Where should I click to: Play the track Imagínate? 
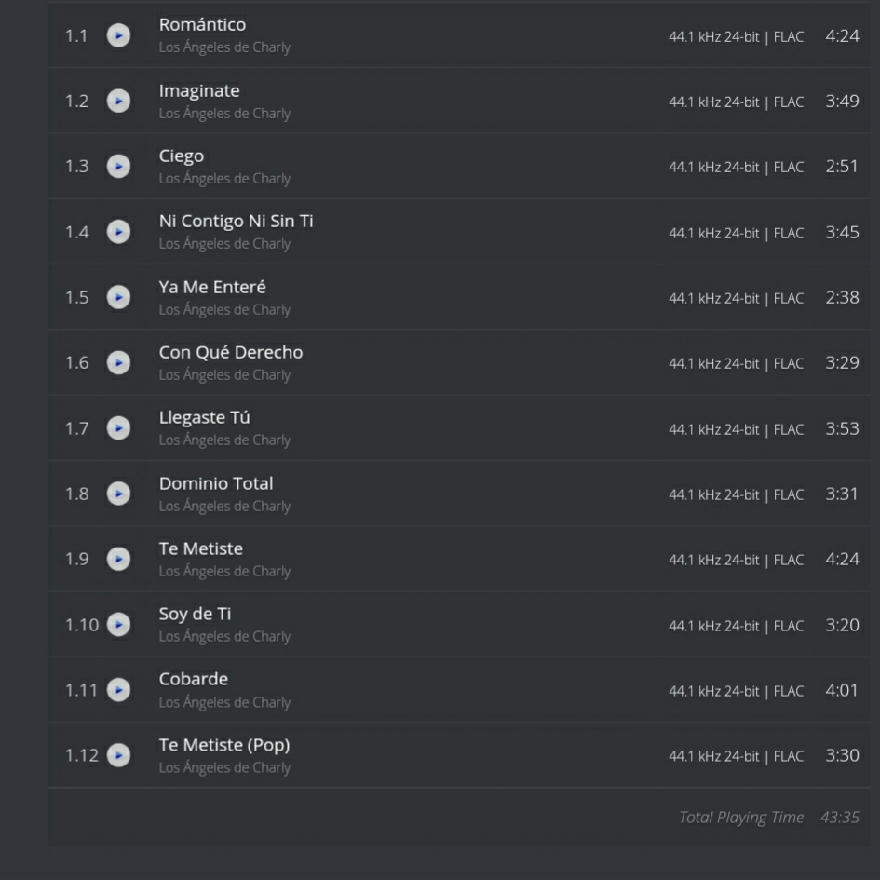coord(118,101)
